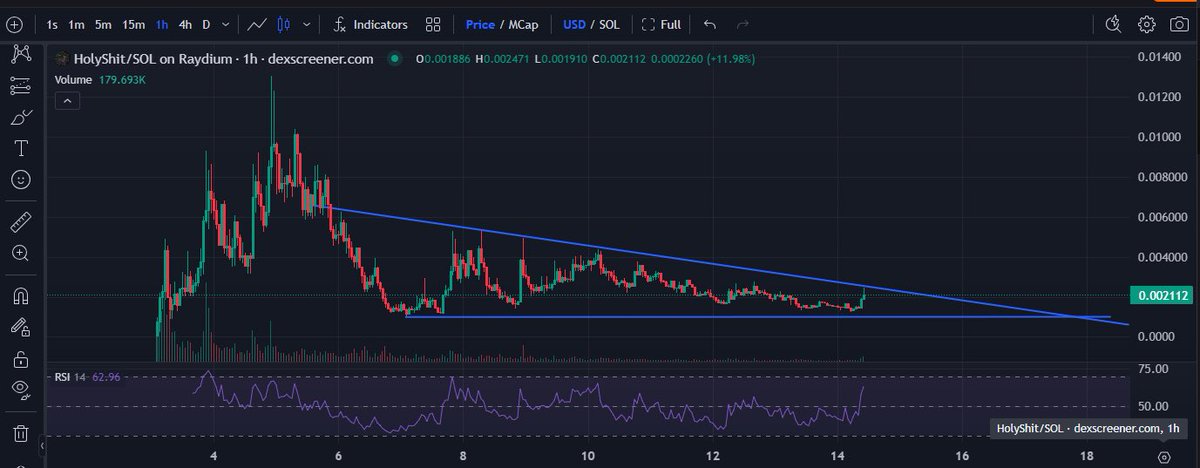The height and width of the screenshot is (468, 1200).
Task: Click the 0.01400 price axis label
Action: (1158, 57)
